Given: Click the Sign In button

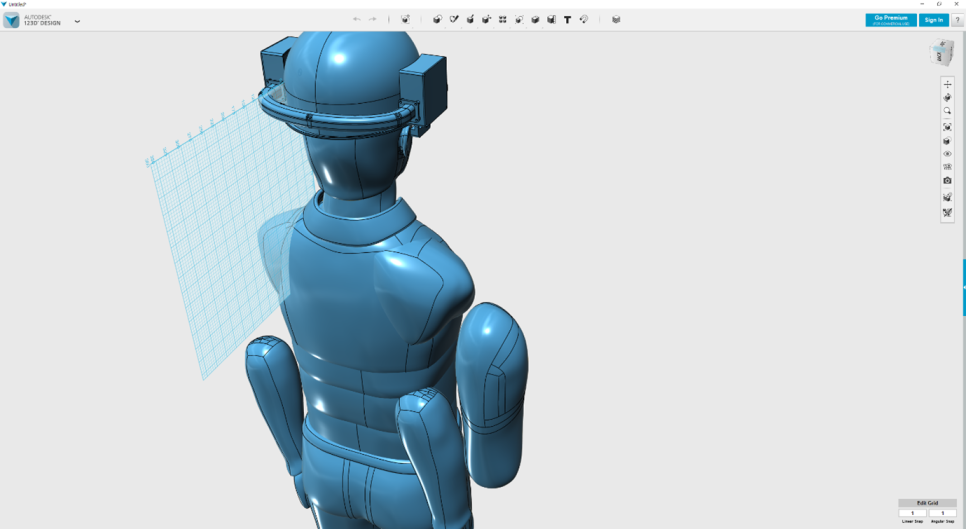Looking at the screenshot, I should (x=933, y=20).
